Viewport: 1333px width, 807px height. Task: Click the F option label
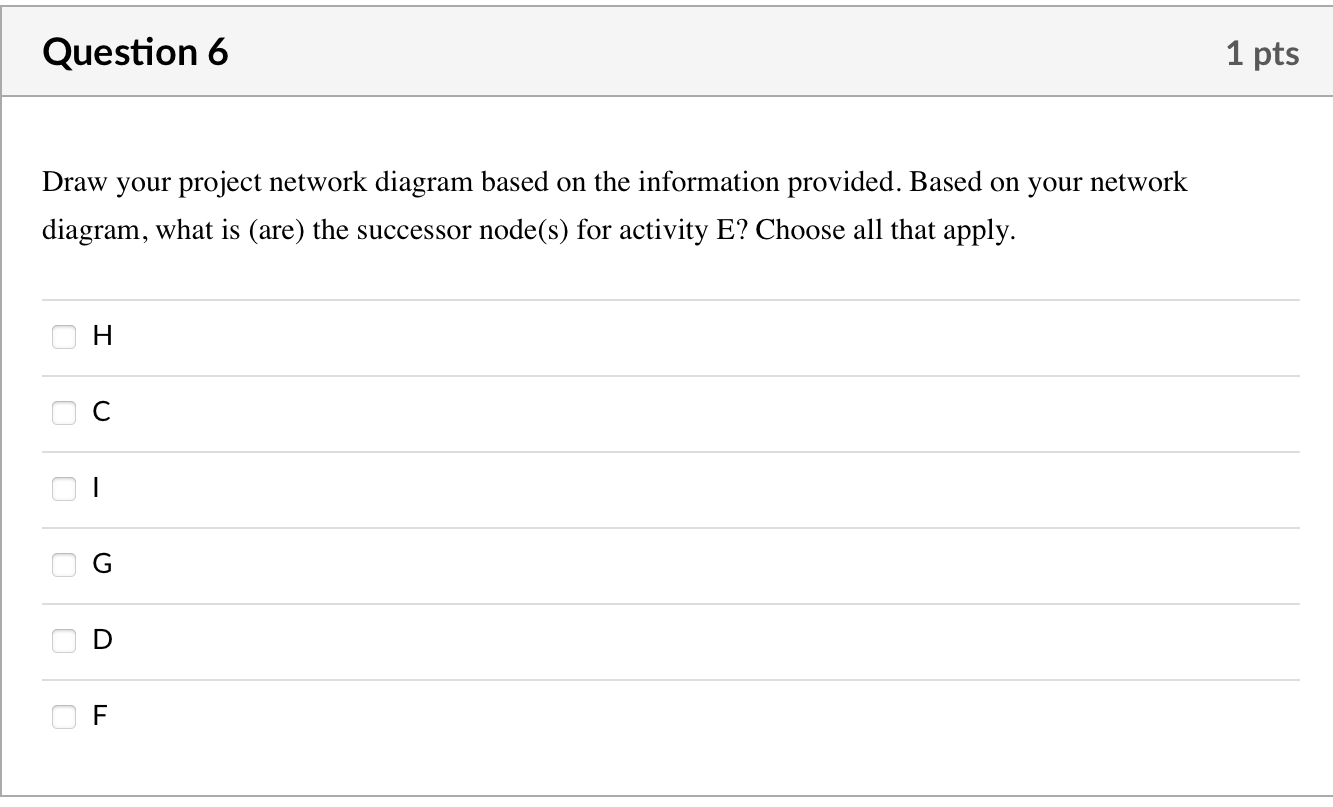click(101, 716)
